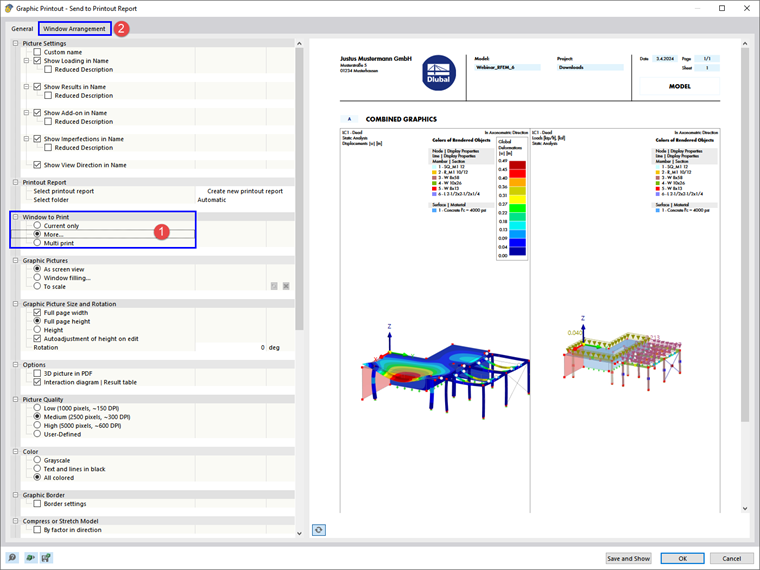Click the dark blue swatch at legend bottom

(x=517, y=251)
